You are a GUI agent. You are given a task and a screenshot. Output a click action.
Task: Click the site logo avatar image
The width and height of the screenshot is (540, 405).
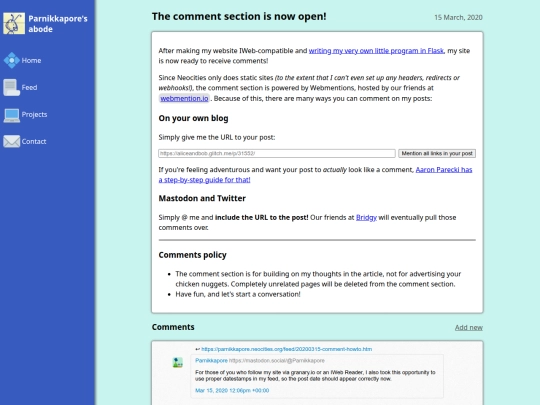pos(14,23)
